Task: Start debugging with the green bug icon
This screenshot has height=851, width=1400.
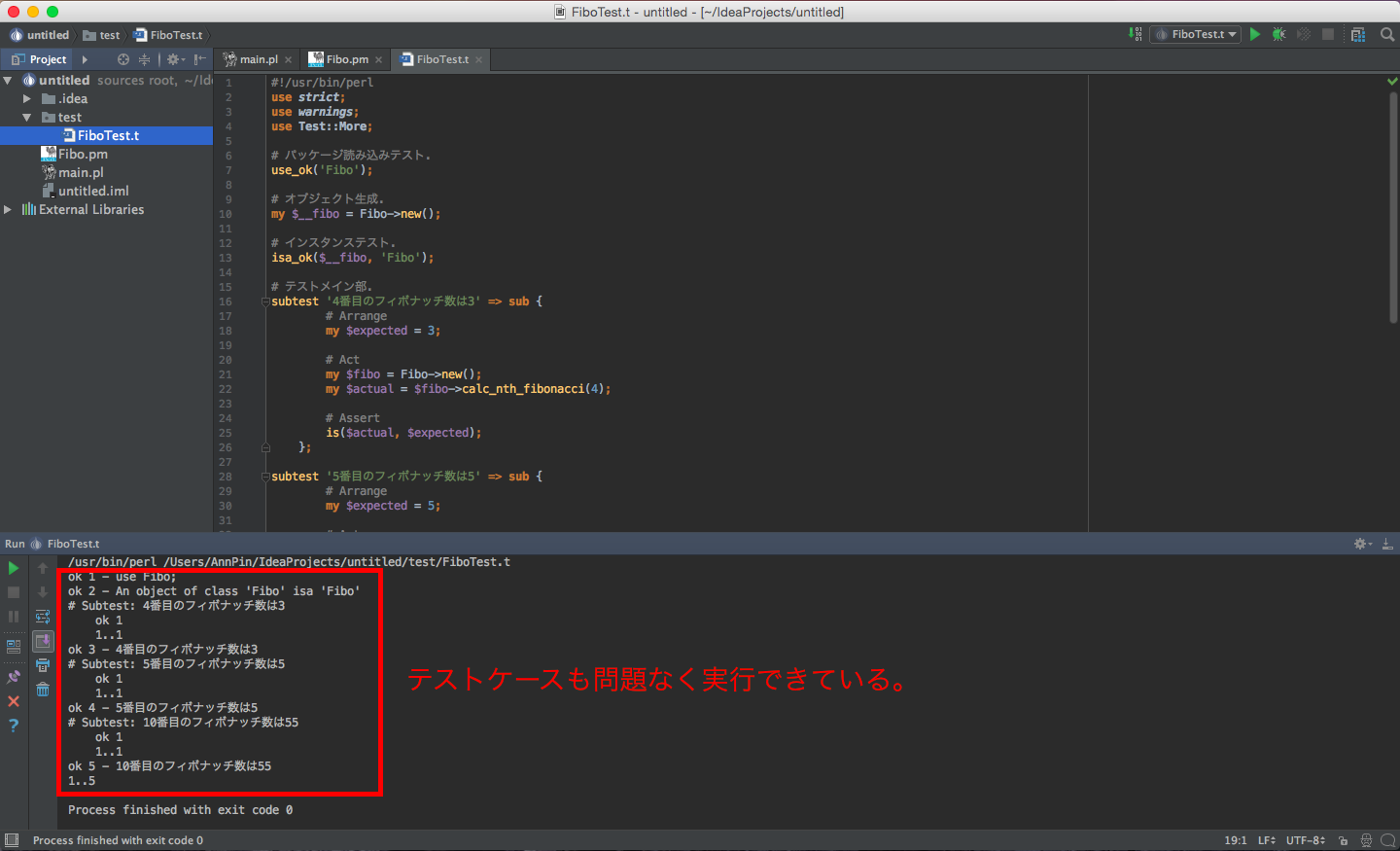Action: 1279,34
